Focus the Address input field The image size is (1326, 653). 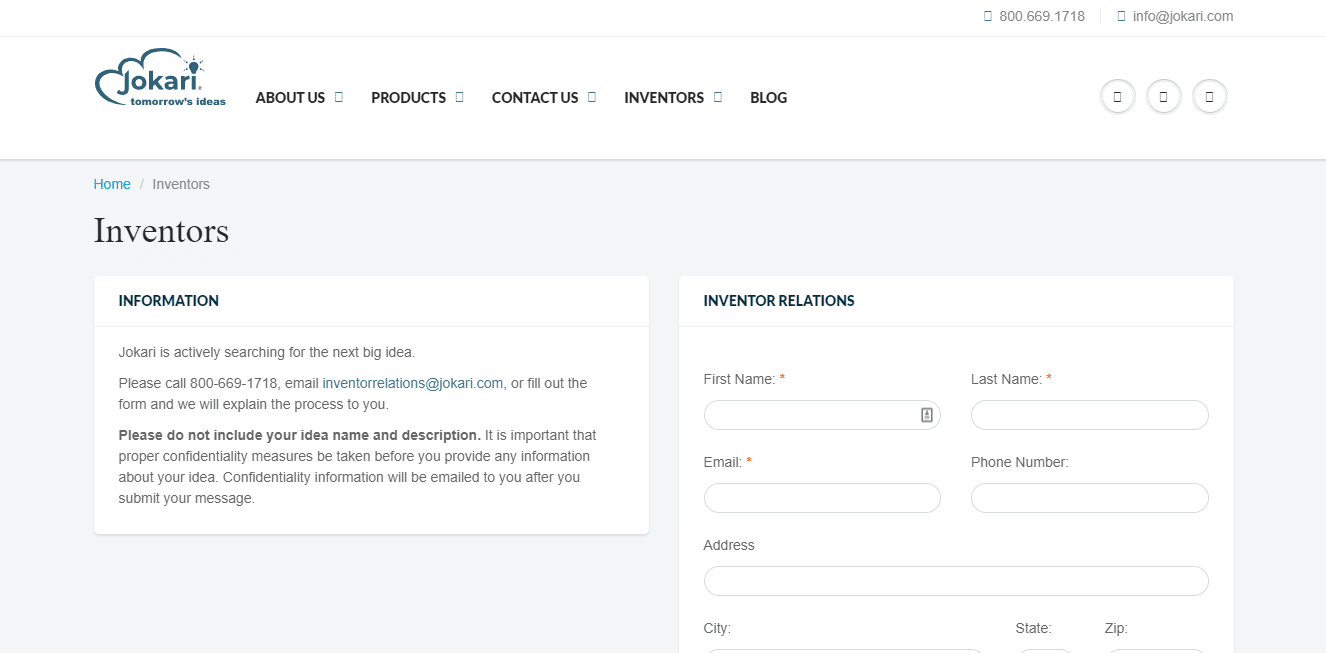pos(956,581)
